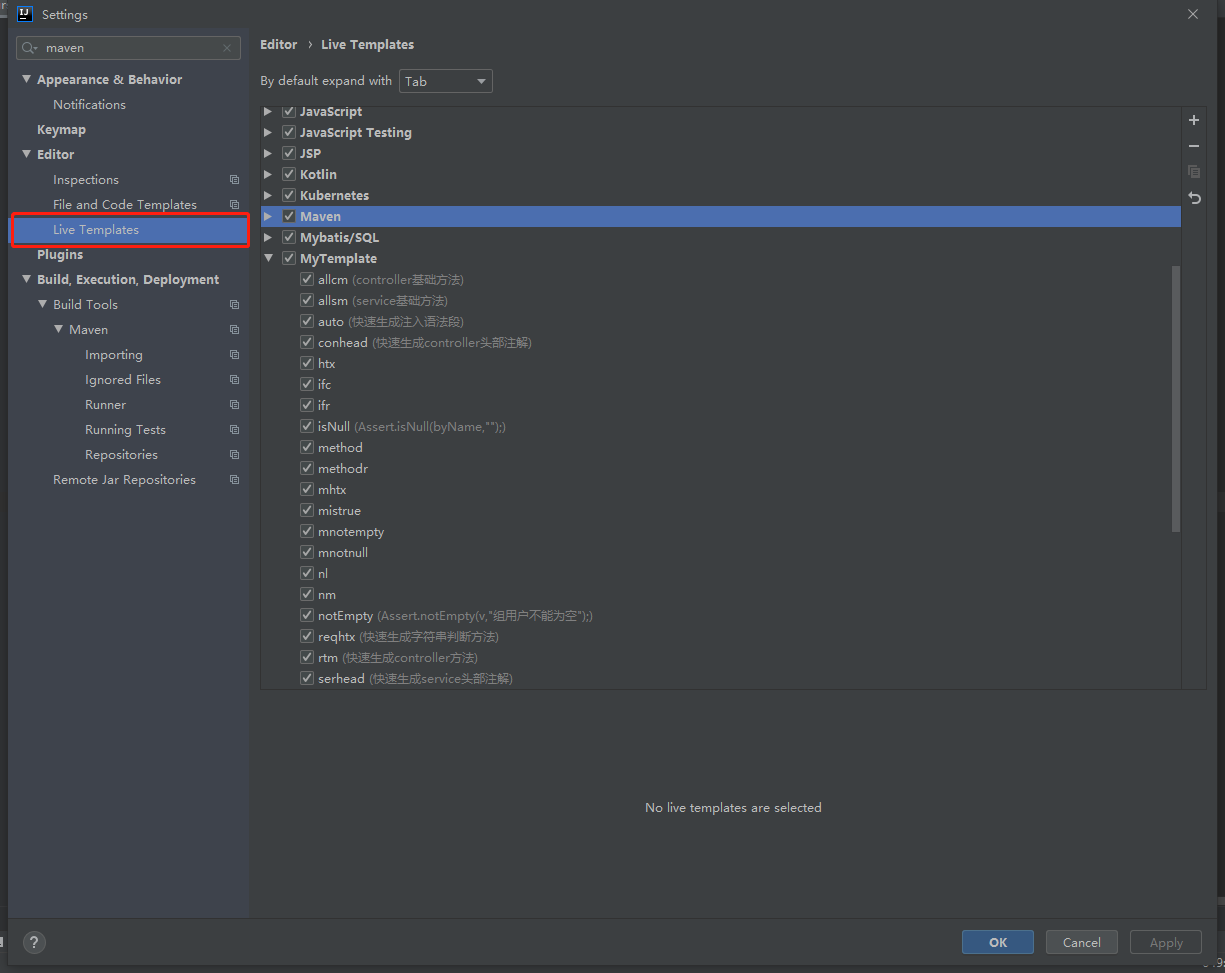
Task: Collapse the Build, Execution, Deployment section
Action: (27, 279)
